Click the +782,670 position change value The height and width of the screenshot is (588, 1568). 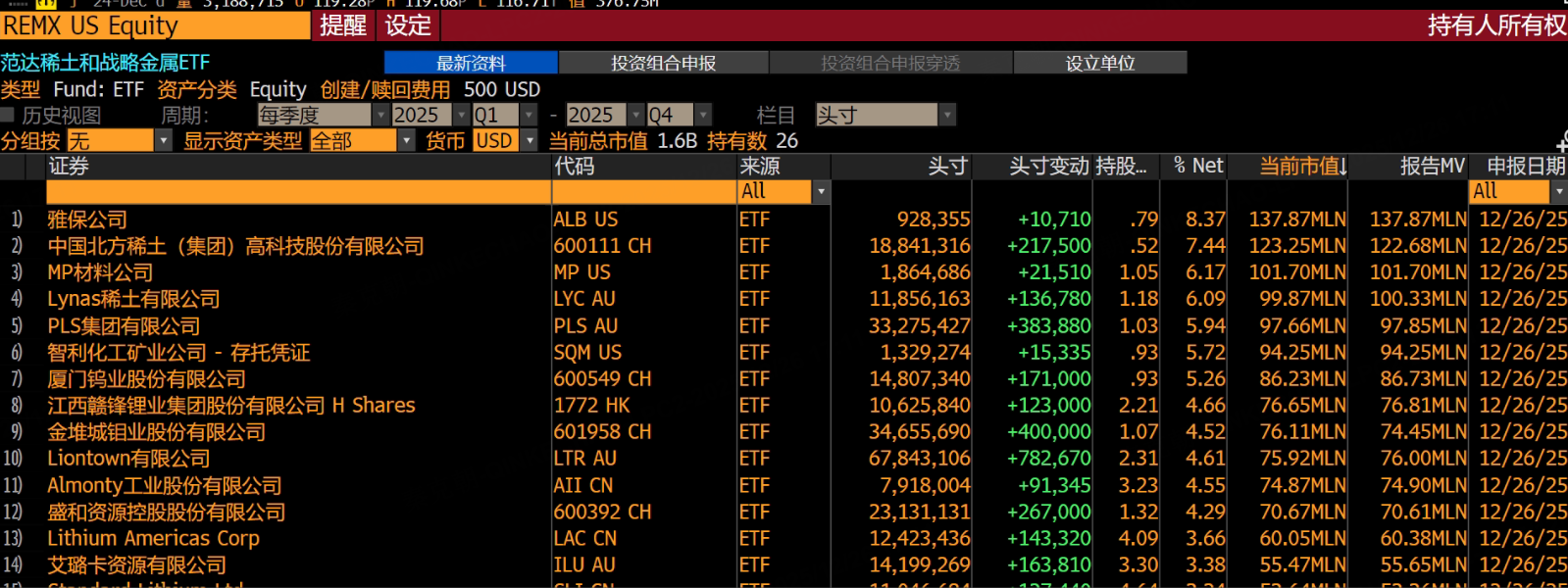click(x=1048, y=459)
